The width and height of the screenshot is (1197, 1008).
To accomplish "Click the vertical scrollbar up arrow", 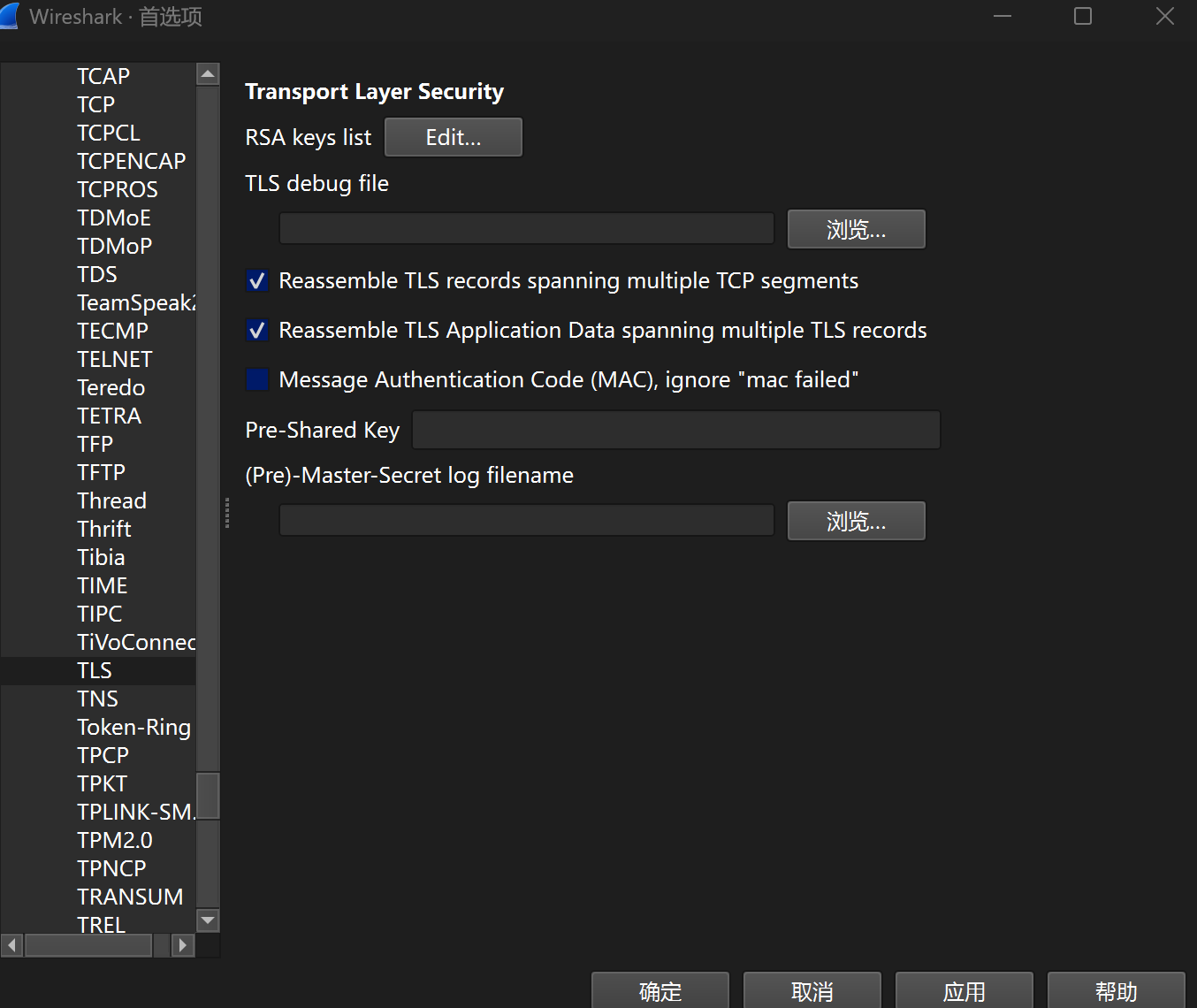I will [207, 74].
